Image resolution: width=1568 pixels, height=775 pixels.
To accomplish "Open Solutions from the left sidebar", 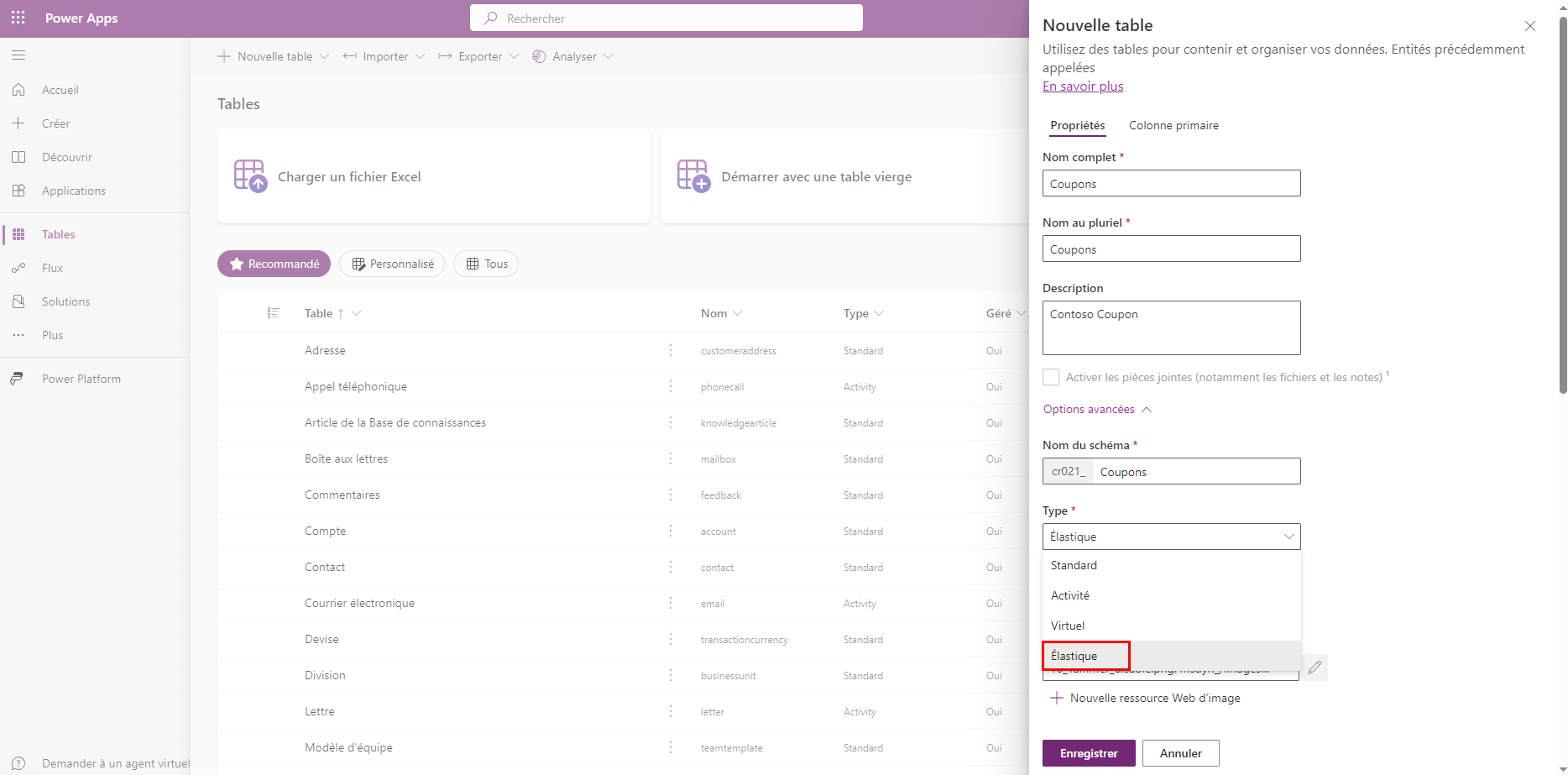I will (x=65, y=301).
